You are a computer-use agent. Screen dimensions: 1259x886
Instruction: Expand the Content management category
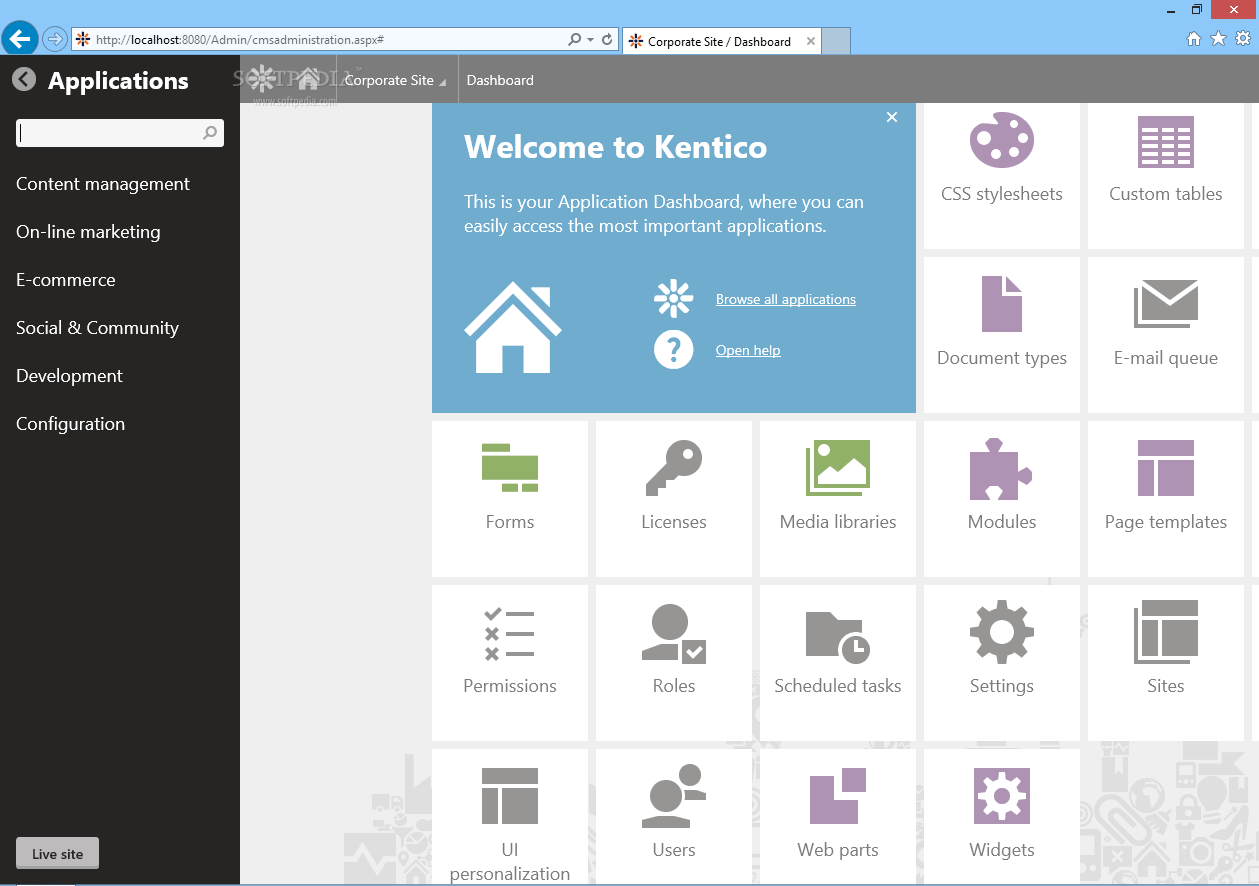click(x=103, y=184)
